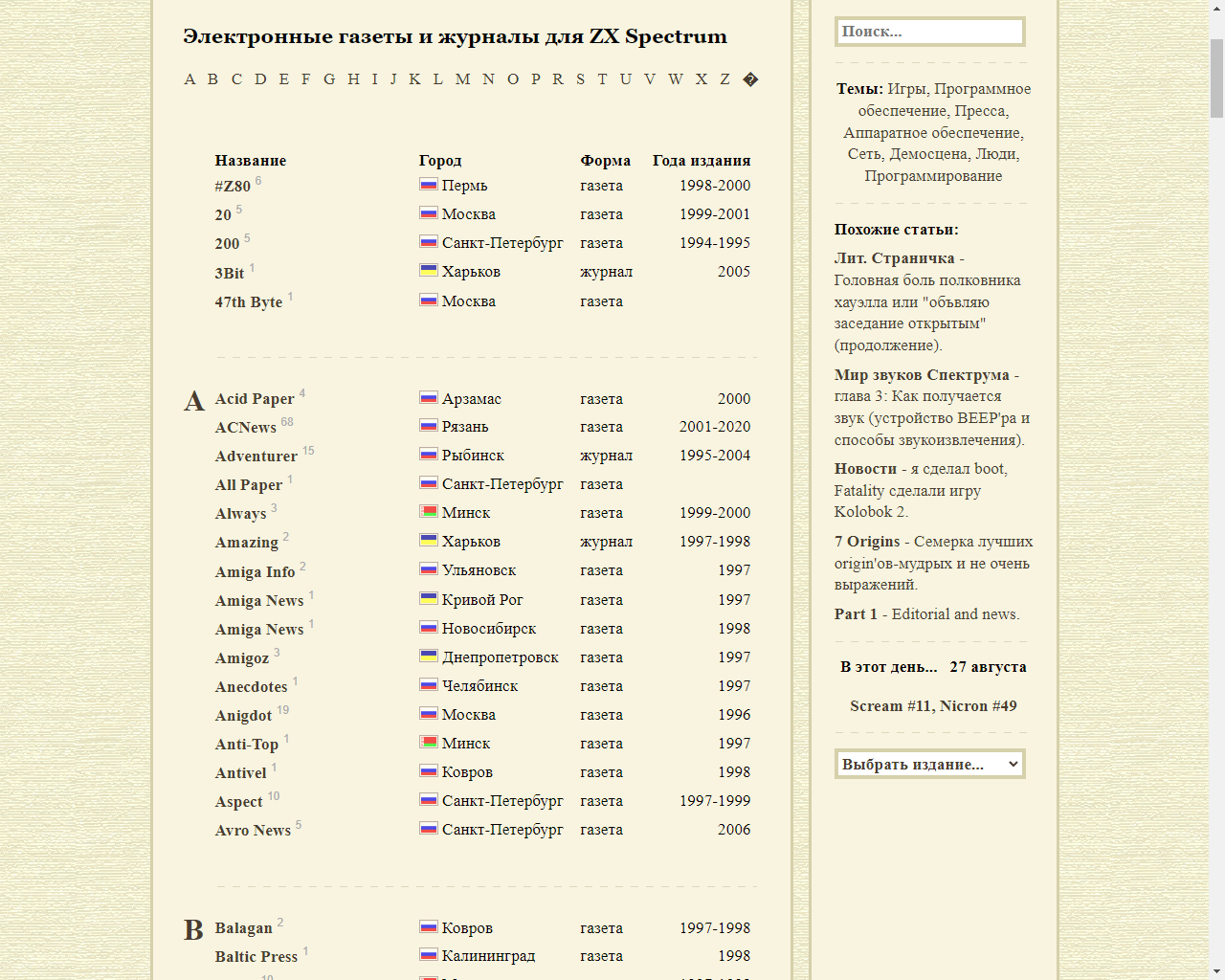Open the Amiga Info link
This screenshot has height=980, width=1225.
point(255,572)
